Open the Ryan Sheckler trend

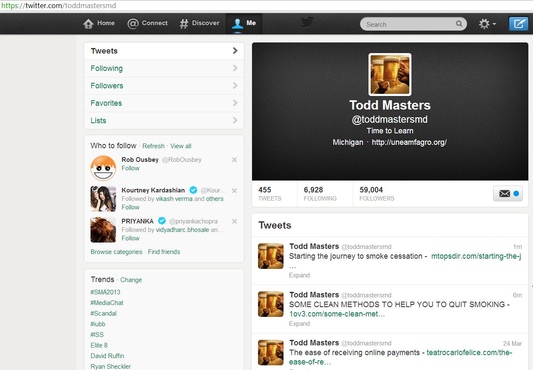click(110, 366)
